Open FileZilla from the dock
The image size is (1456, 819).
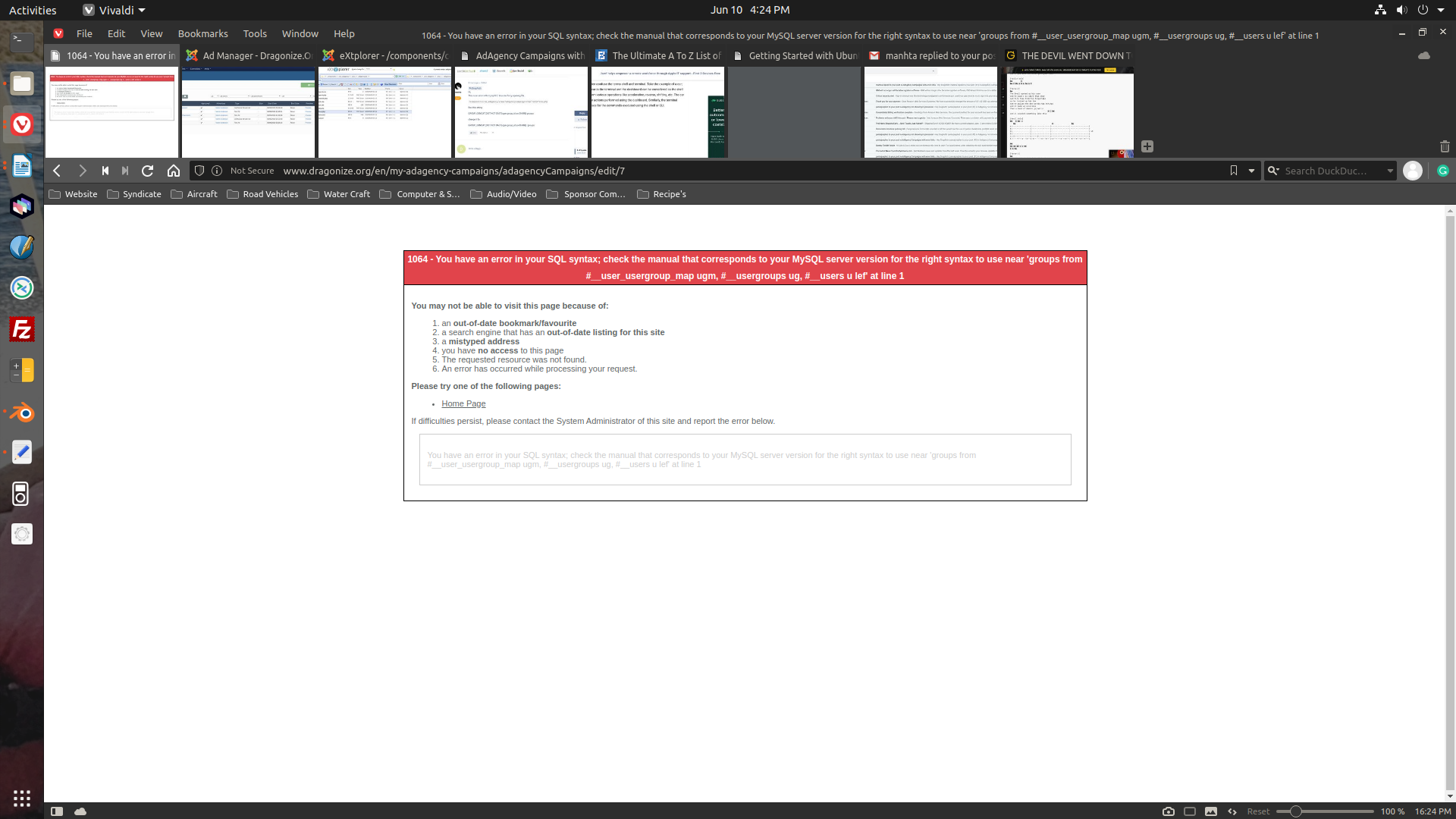click(x=22, y=330)
